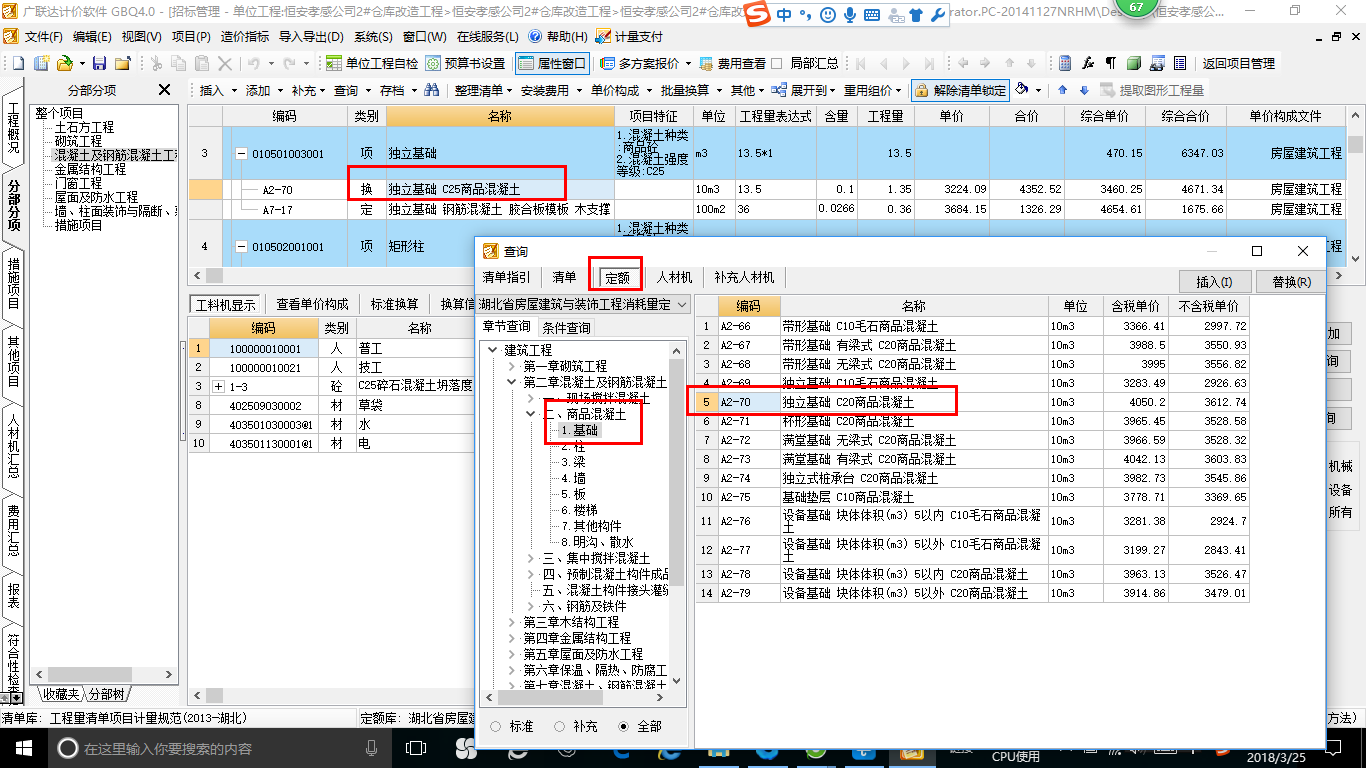Click Sogou IME microphone voice icon
Screen dimensions: 1366x768
pos(850,15)
